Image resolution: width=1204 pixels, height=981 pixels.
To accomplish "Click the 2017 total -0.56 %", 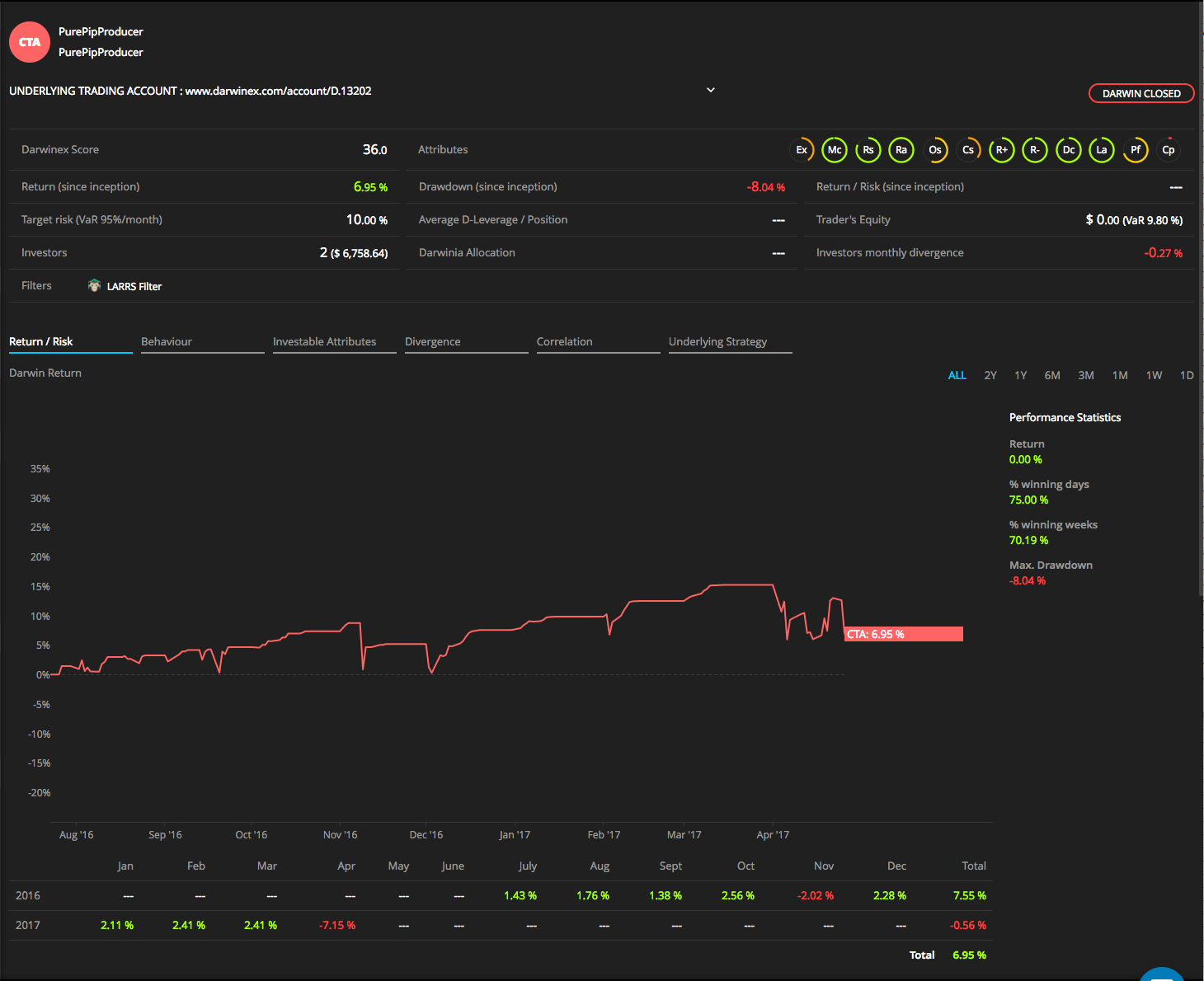I will 968,925.
